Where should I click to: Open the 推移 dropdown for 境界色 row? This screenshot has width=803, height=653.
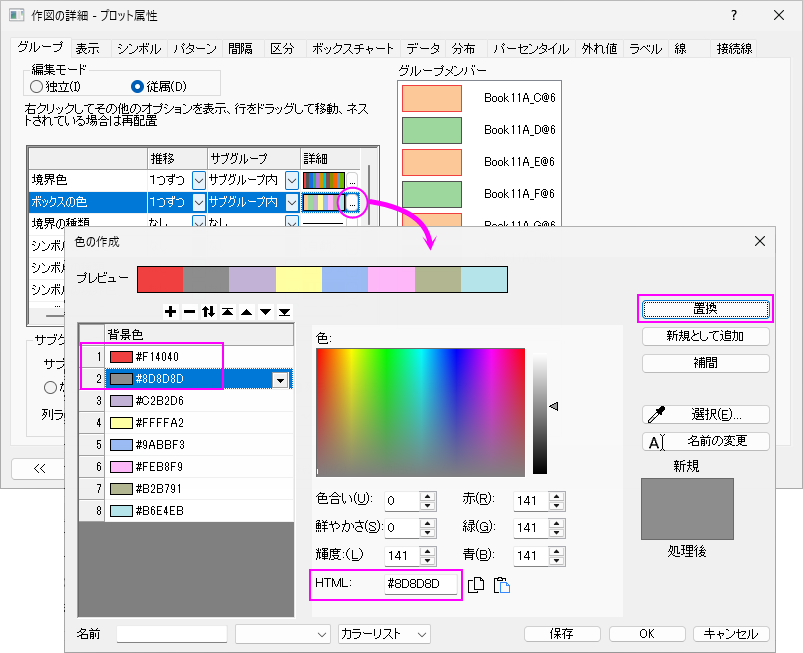(x=199, y=180)
